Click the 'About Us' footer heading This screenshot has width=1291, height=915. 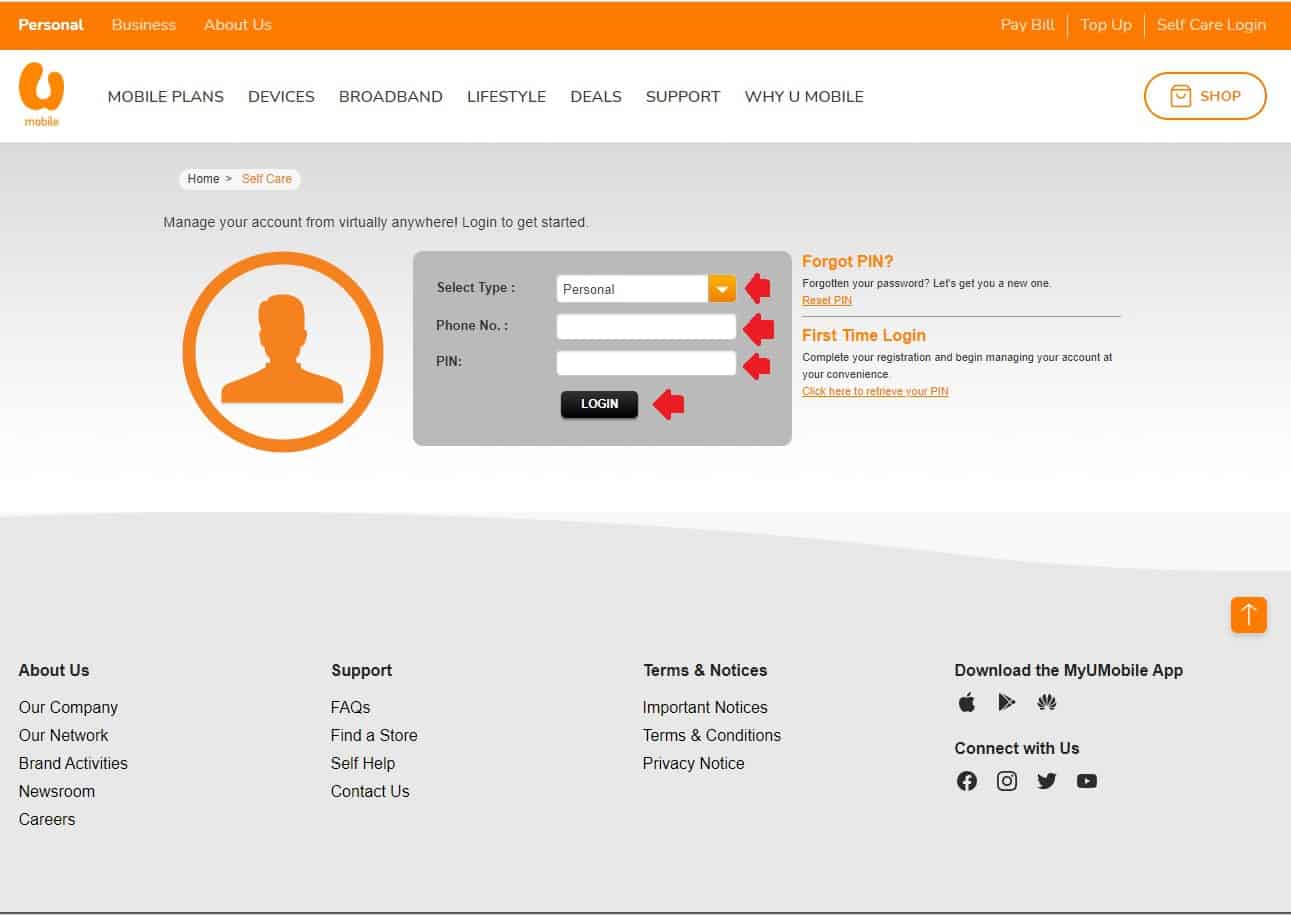click(54, 670)
